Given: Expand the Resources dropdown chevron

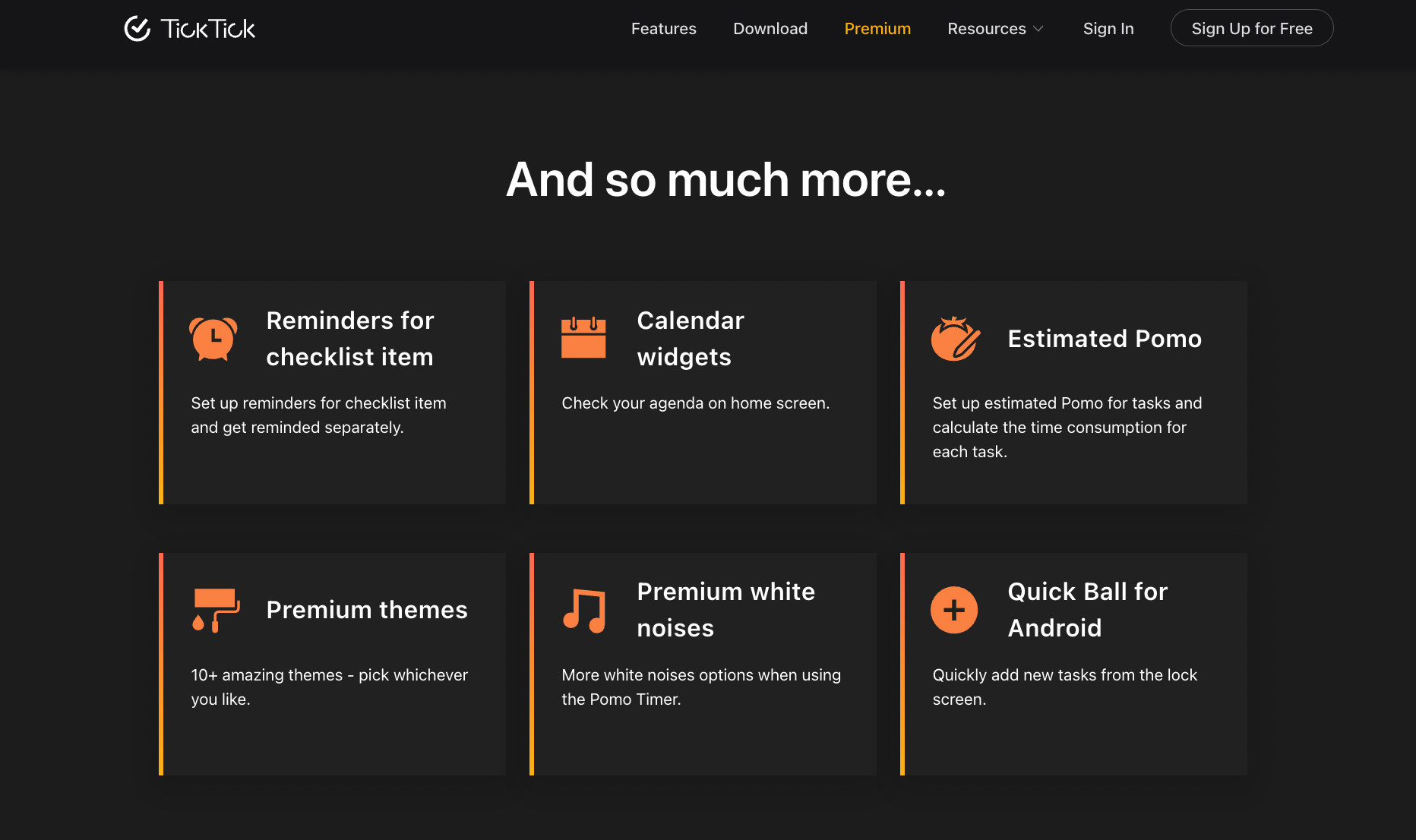Looking at the screenshot, I should tap(1038, 29).
